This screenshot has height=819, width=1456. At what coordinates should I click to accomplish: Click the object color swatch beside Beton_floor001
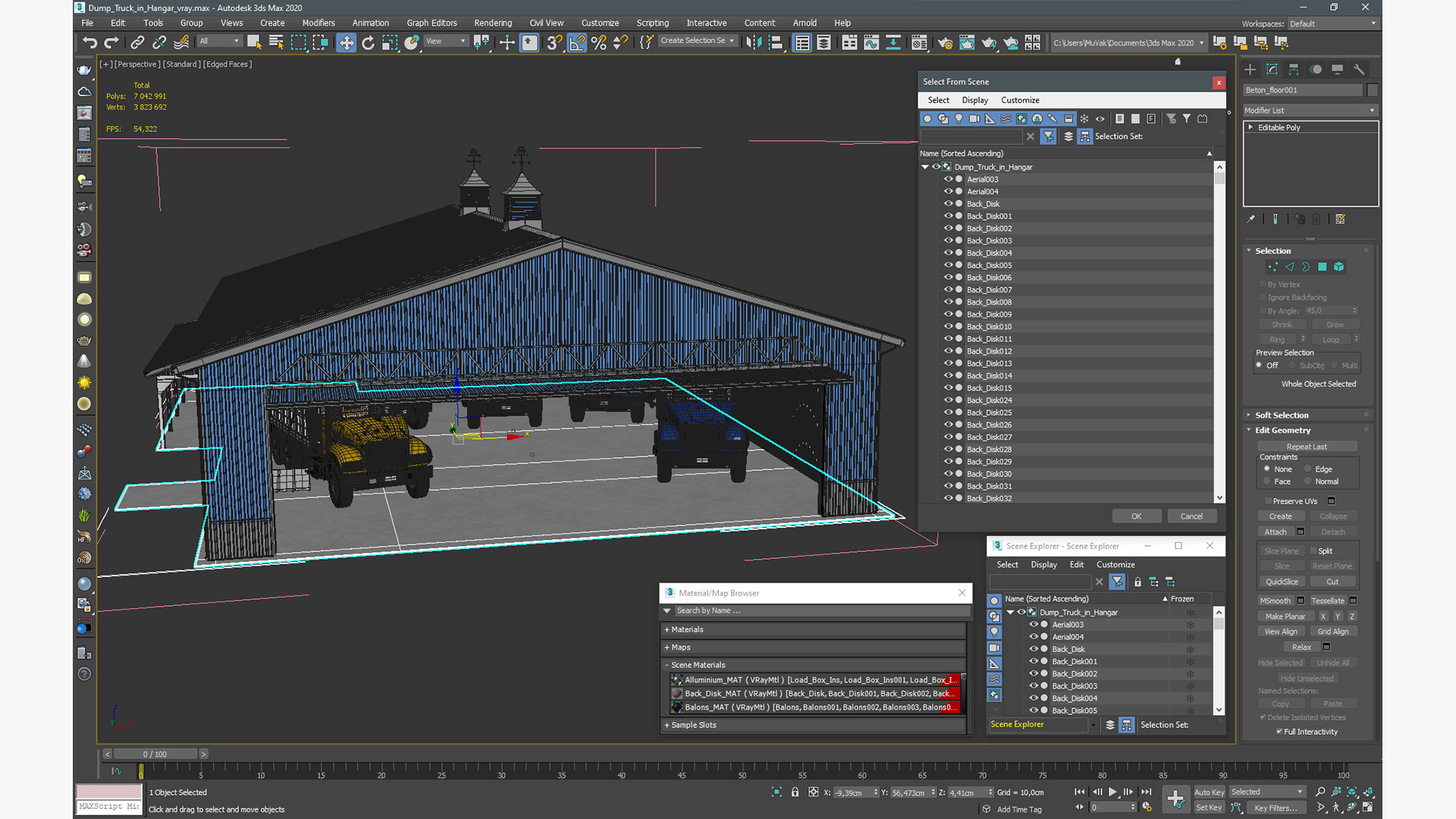(1372, 90)
